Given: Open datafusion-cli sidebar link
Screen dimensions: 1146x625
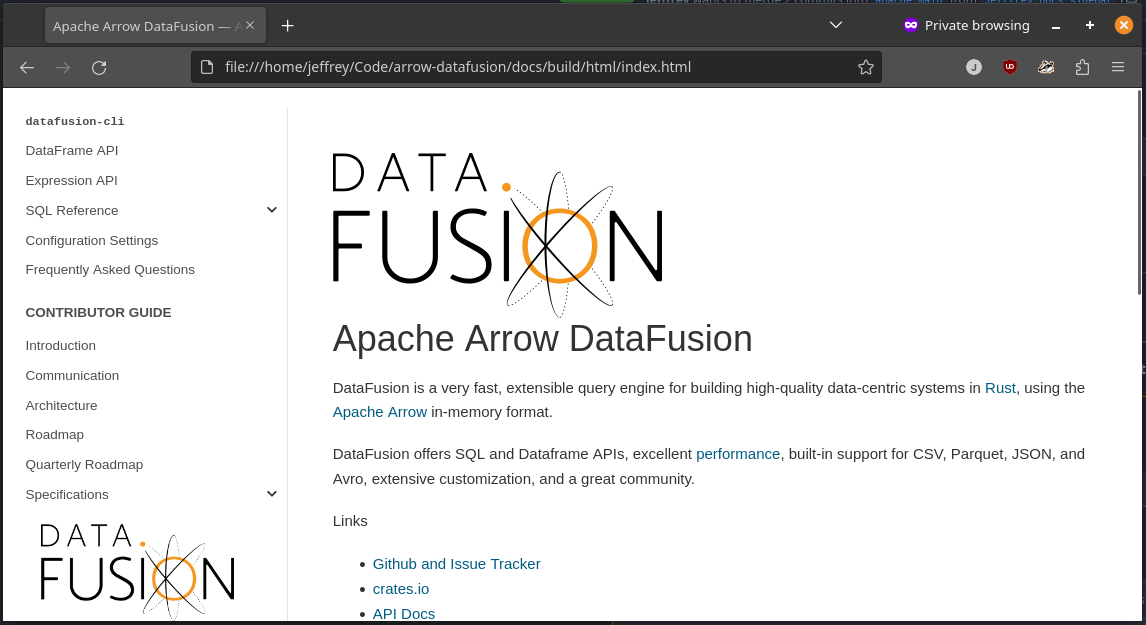Looking at the screenshot, I should click(x=75, y=121).
